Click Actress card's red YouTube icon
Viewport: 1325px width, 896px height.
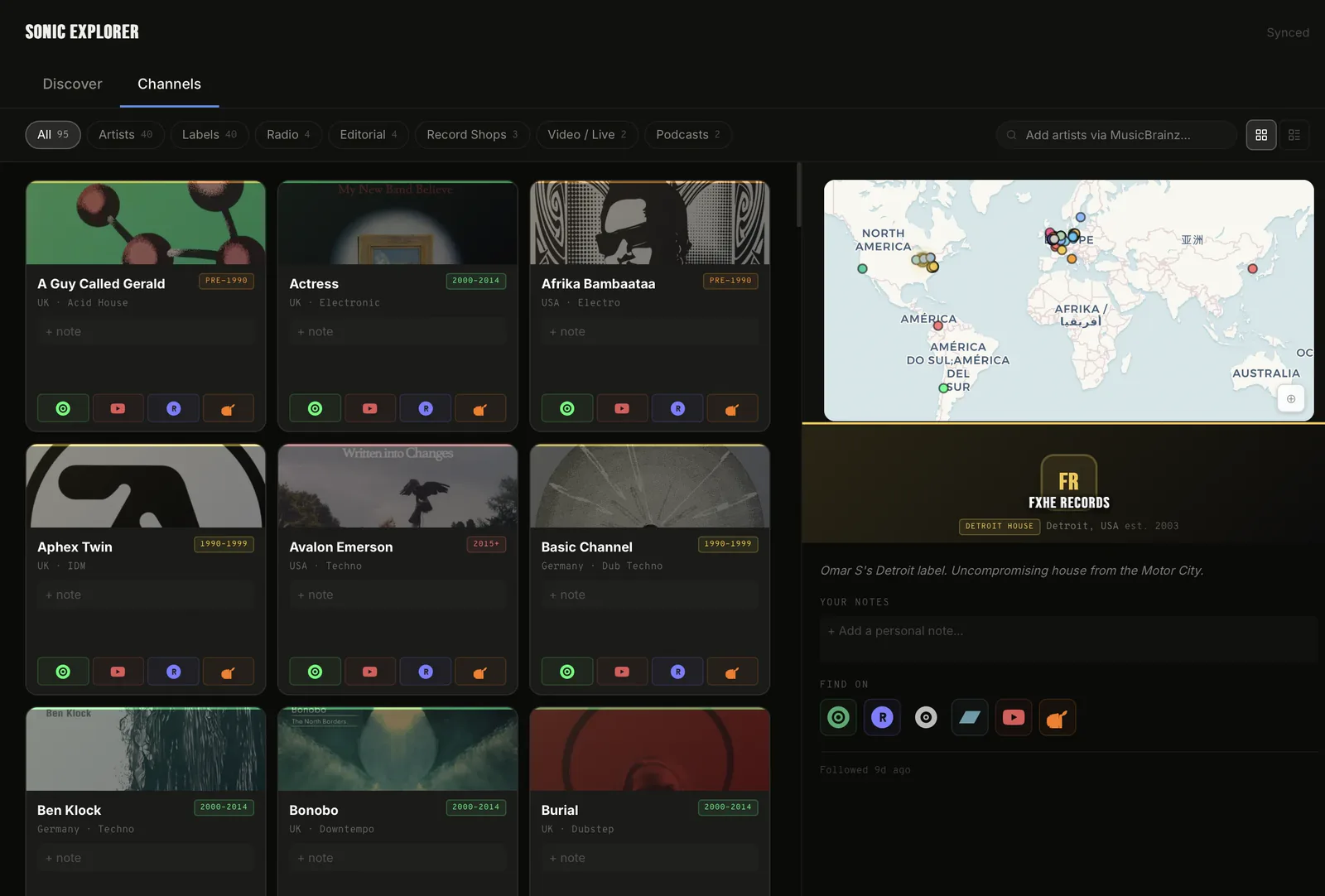370,408
